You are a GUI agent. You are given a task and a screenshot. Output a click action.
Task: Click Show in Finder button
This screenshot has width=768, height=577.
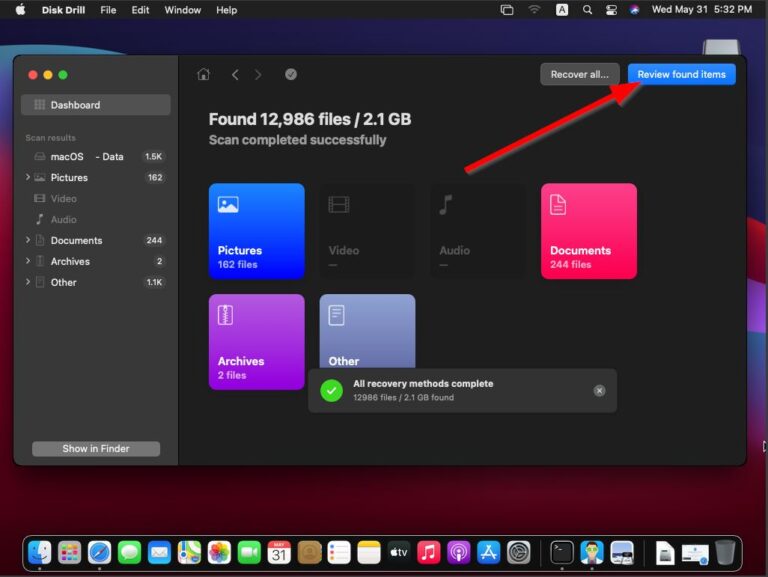pos(96,449)
